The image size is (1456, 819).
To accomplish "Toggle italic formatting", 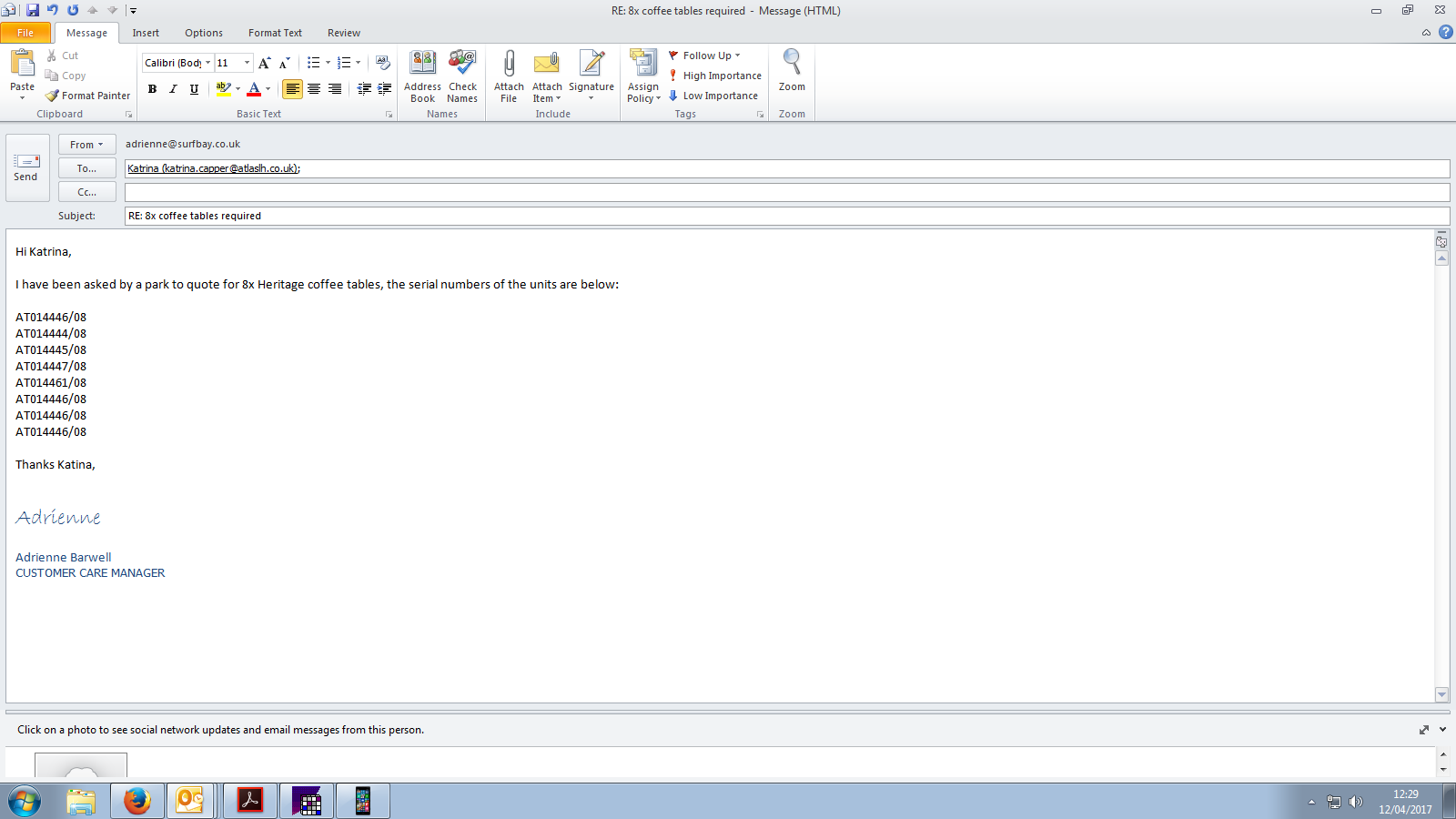I will [x=173, y=88].
